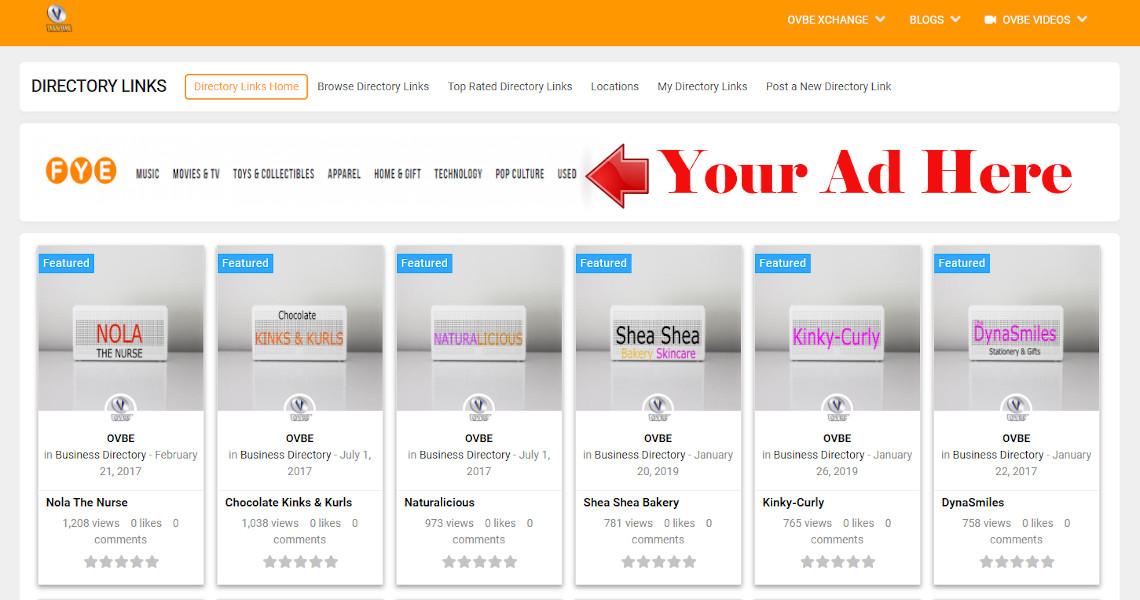Open the Kinky-Curly thumbnail image

[837, 329]
